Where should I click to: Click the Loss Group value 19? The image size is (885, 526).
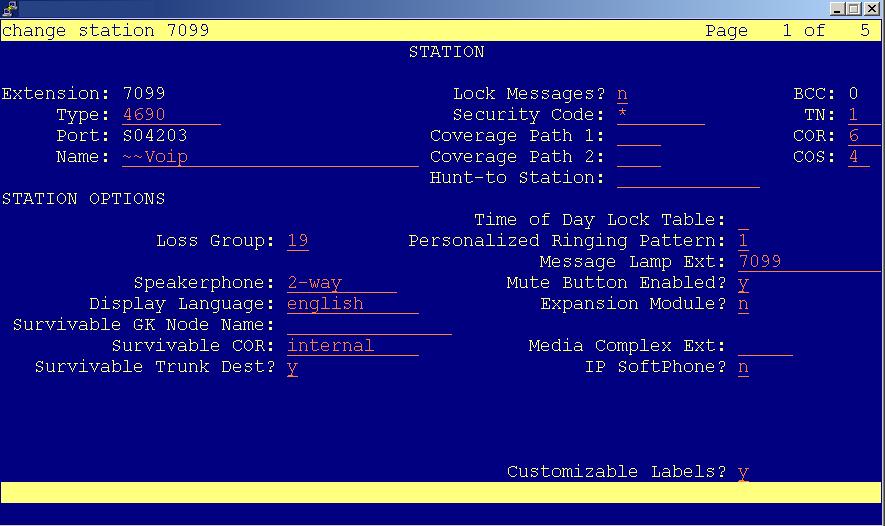pos(298,241)
